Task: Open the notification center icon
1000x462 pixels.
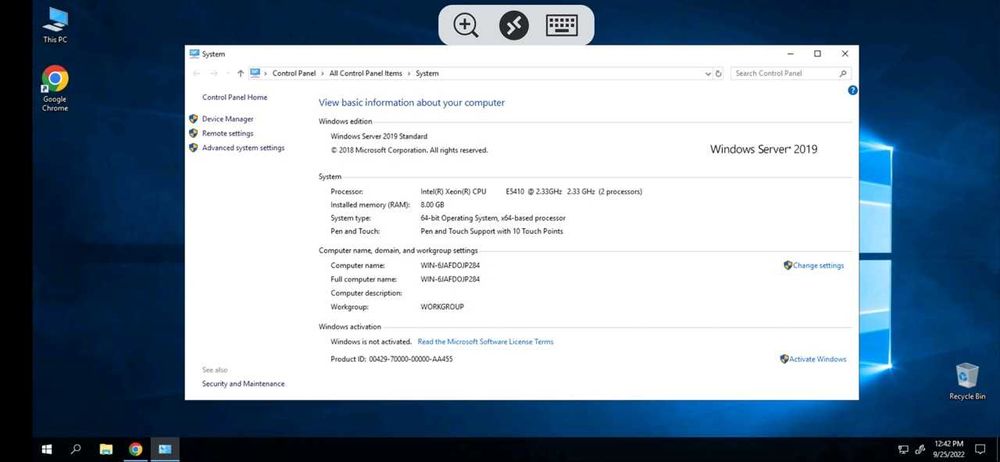Action: coord(980,449)
